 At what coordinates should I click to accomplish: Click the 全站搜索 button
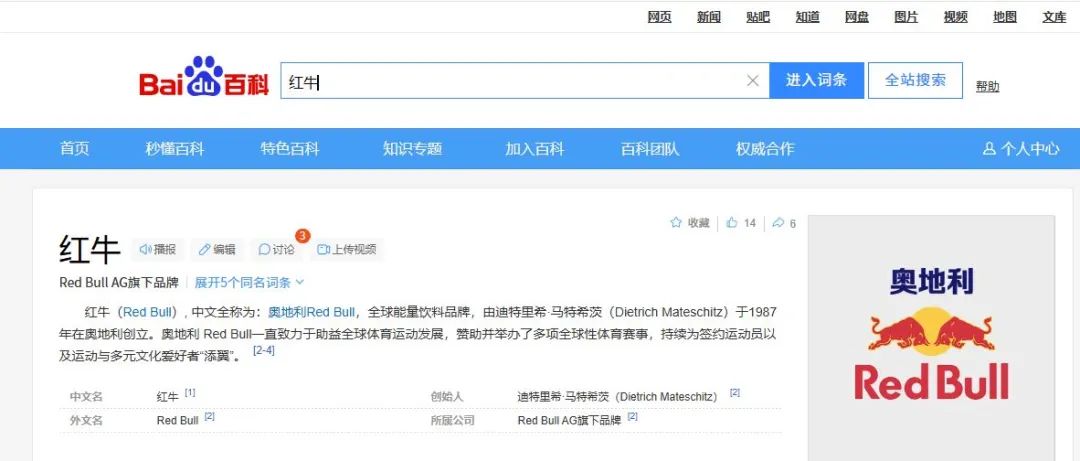coord(915,81)
